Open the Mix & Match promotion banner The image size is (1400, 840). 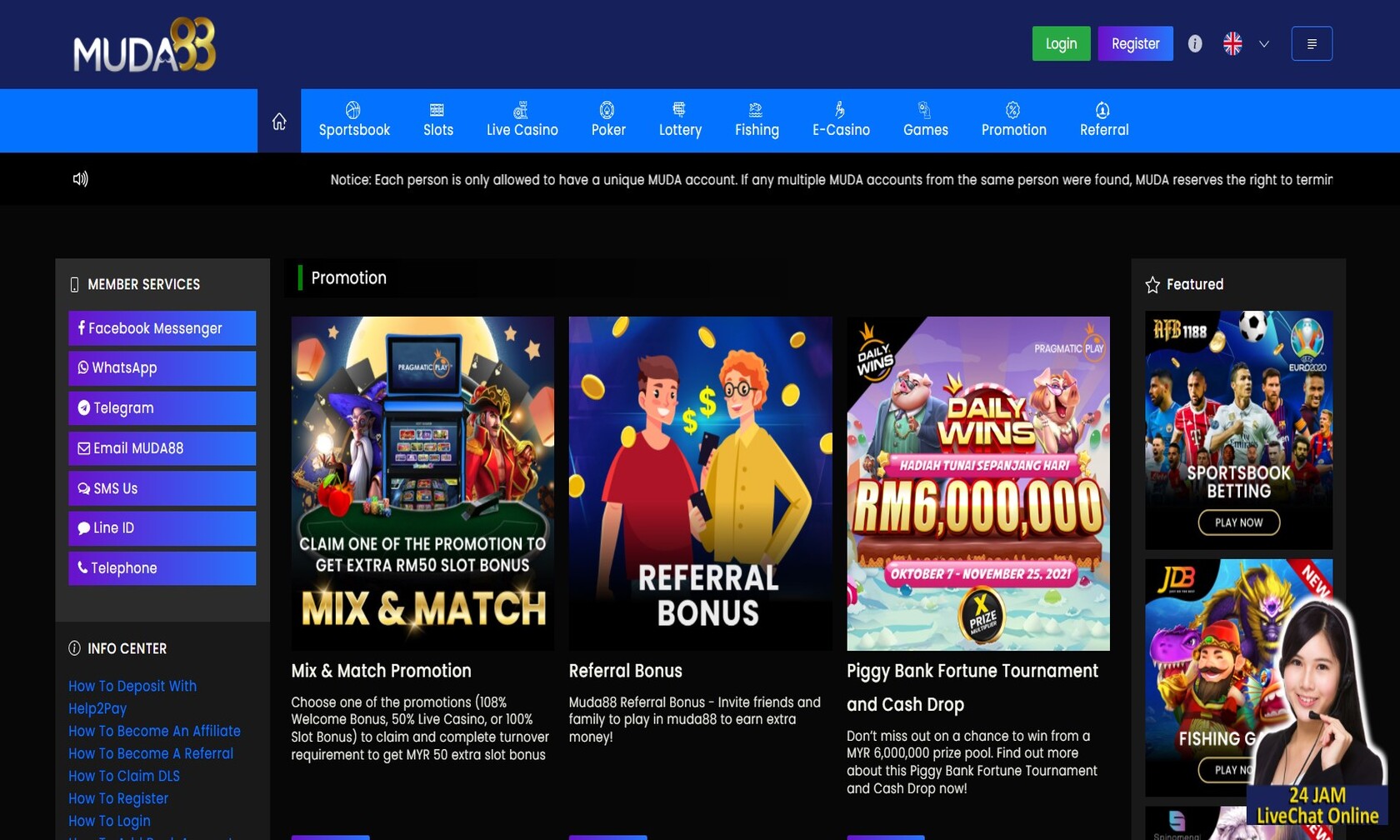(x=422, y=483)
